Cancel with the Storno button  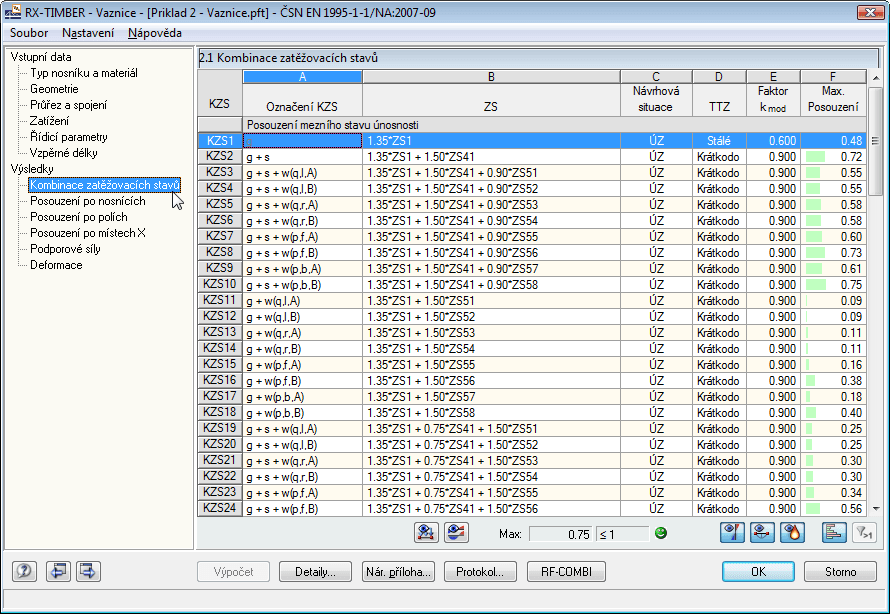pos(841,571)
